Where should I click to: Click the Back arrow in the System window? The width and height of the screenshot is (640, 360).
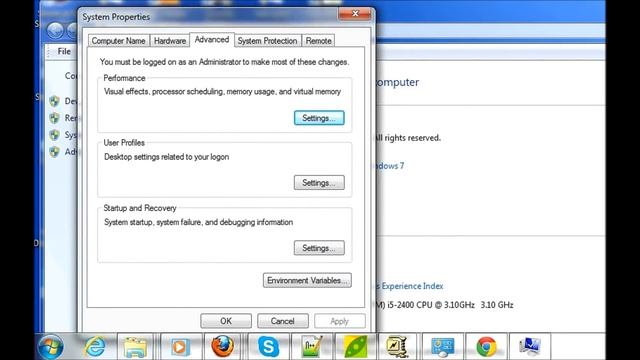(55, 31)
